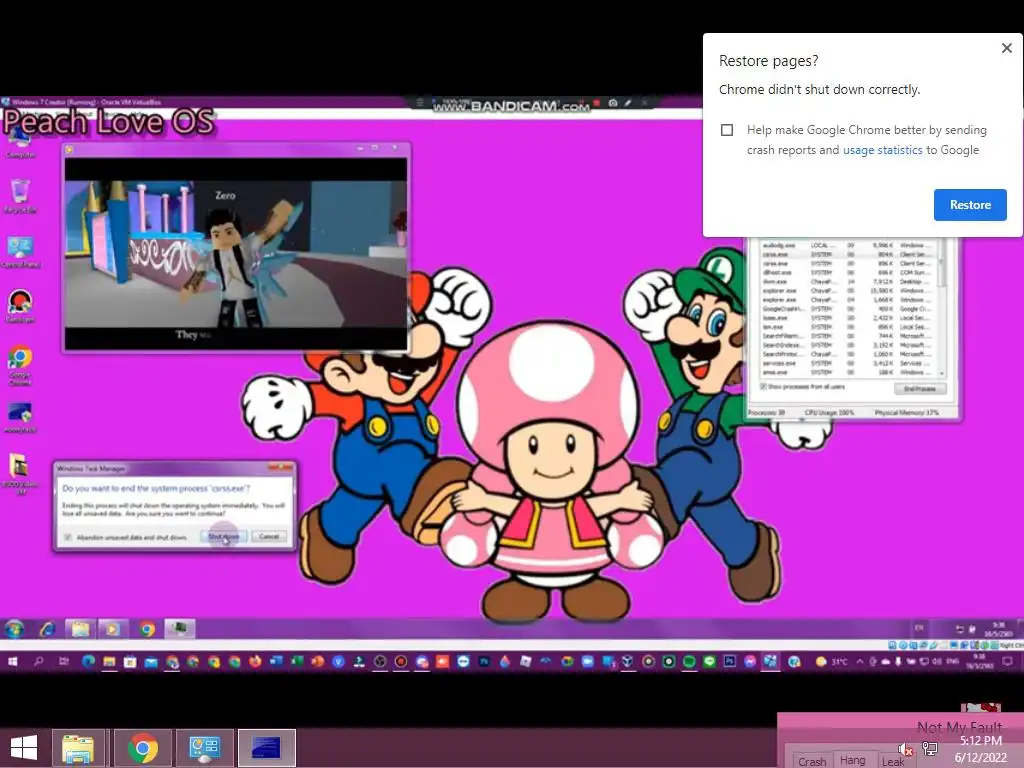Screen dimensions: 1024x768
Task: Select the dwm.exe process row
Action: (848, 281)
